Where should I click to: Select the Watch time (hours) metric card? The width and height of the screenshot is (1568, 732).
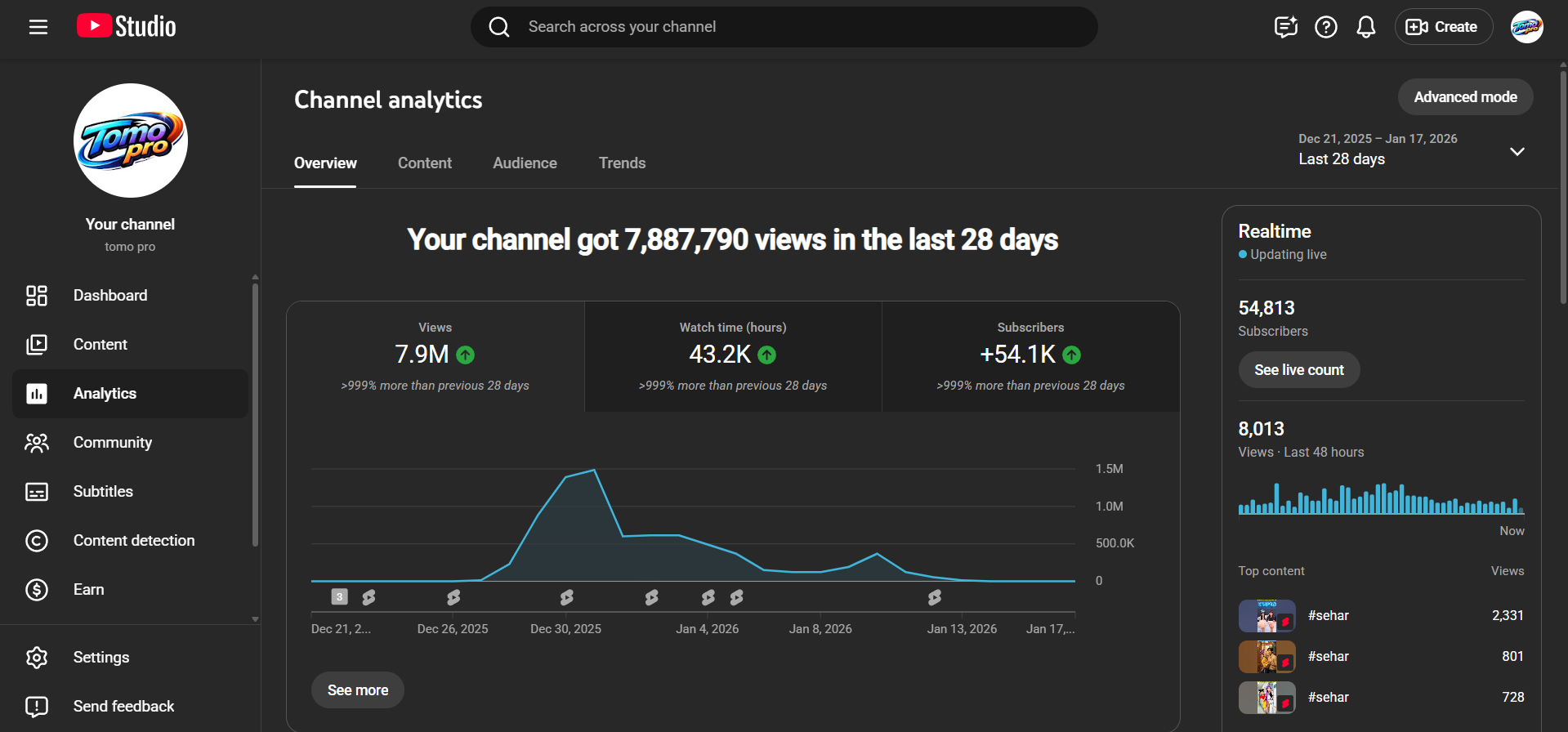(x=733, y=356)
